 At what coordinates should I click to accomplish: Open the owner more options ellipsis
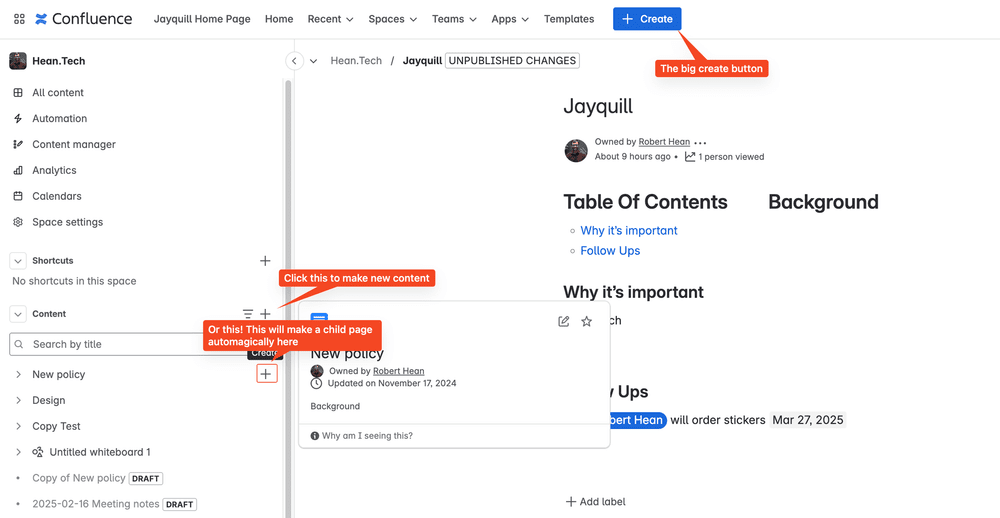point(700,142)
